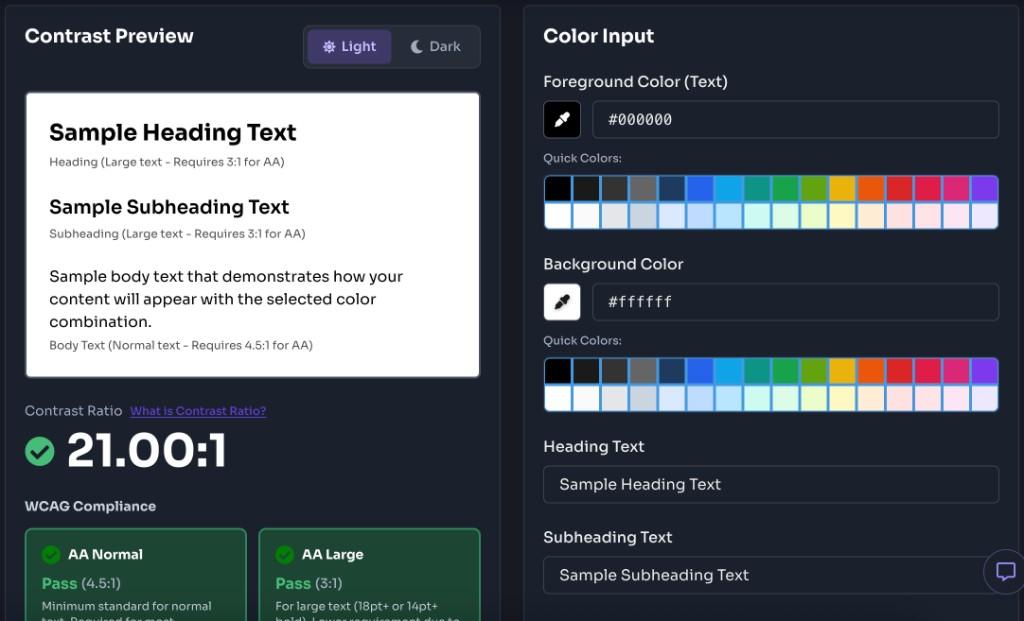This screenshot has width=1024, height=621.
Task: Pick yellow background quick color
Action: pos(842,371)
